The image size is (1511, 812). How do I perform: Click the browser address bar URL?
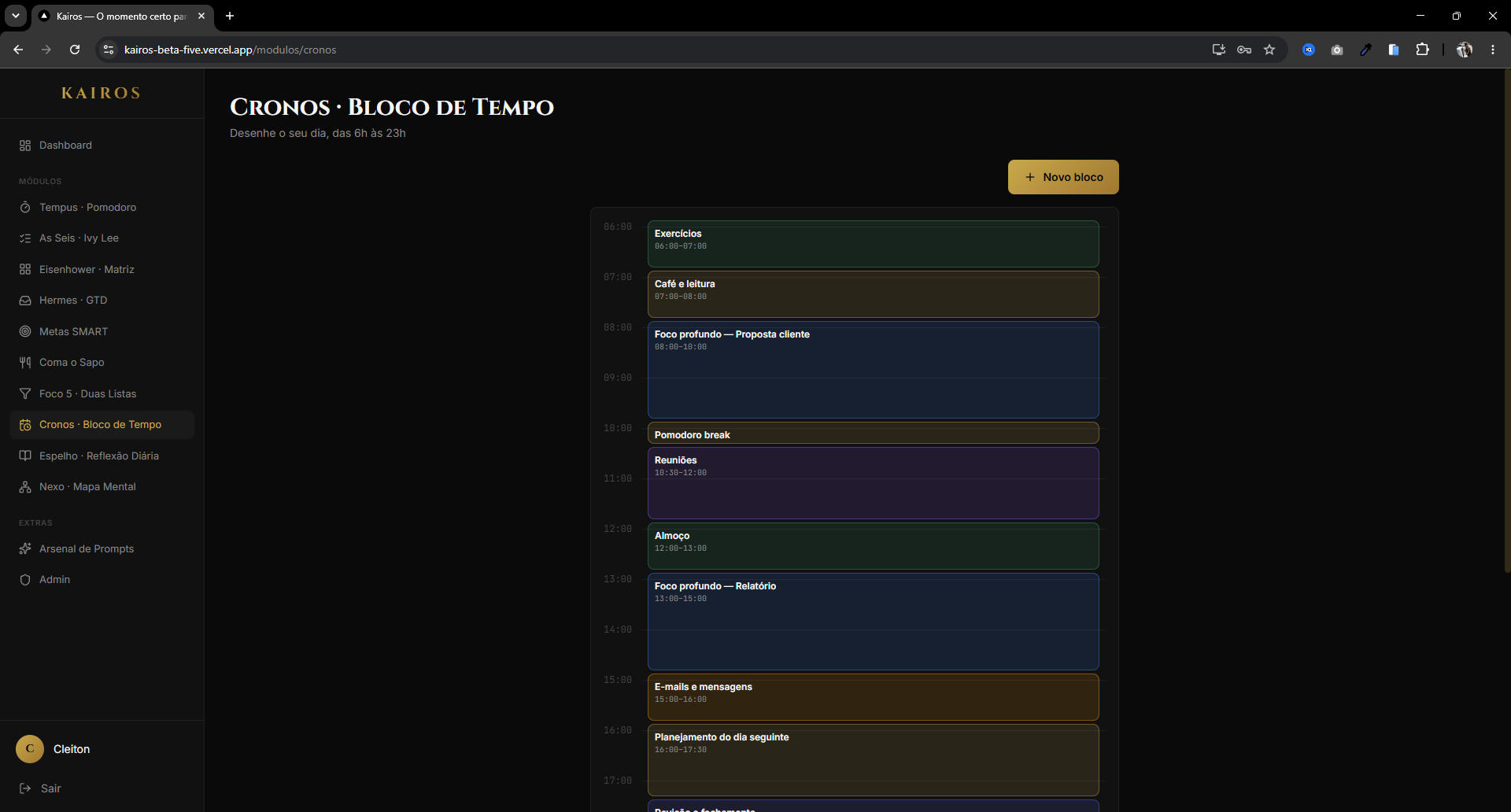(230, 50)
